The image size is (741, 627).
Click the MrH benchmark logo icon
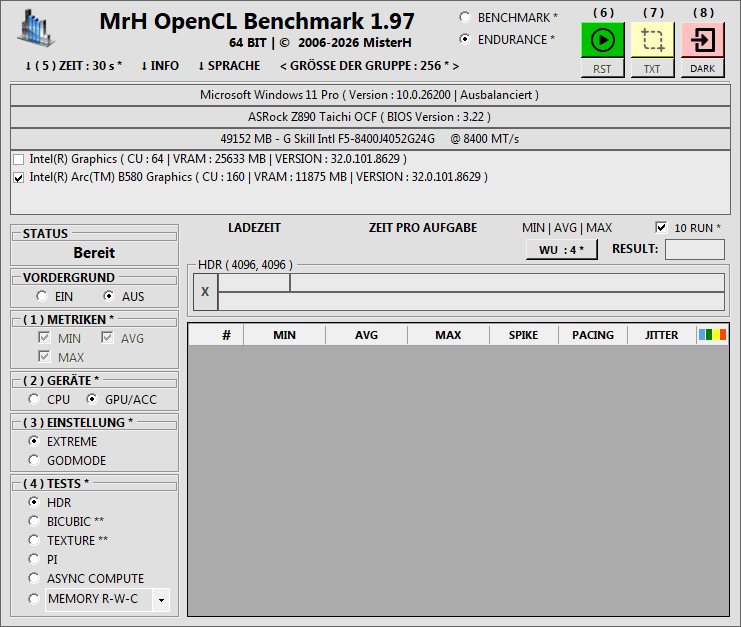click(35, 28)
